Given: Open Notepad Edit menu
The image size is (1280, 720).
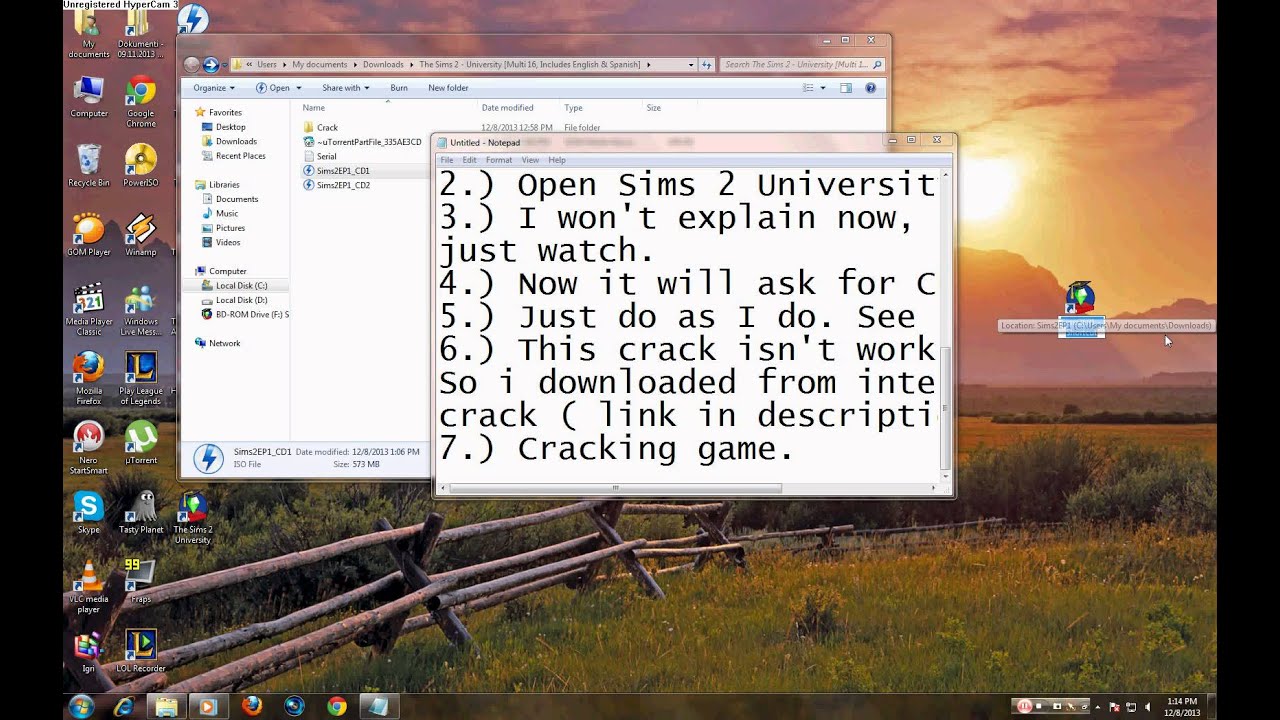Looking at the screenshot, I should 469,160.
